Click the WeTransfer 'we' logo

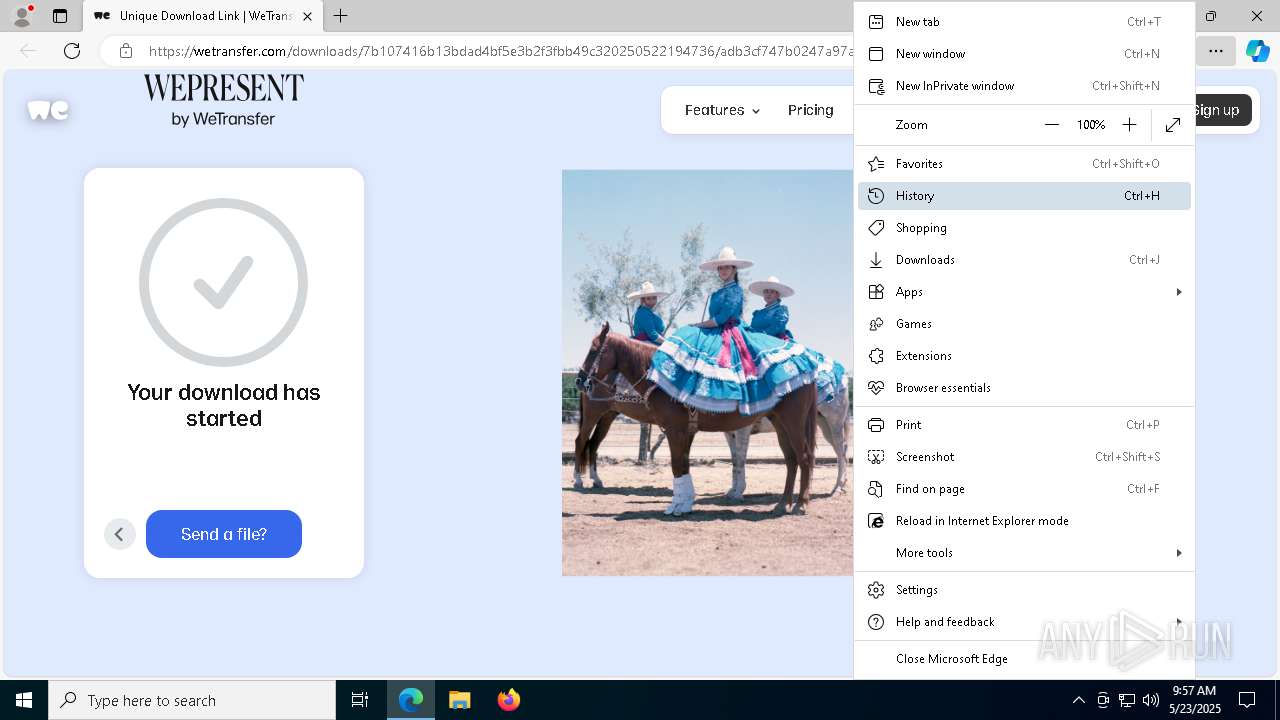click(48, 110)
